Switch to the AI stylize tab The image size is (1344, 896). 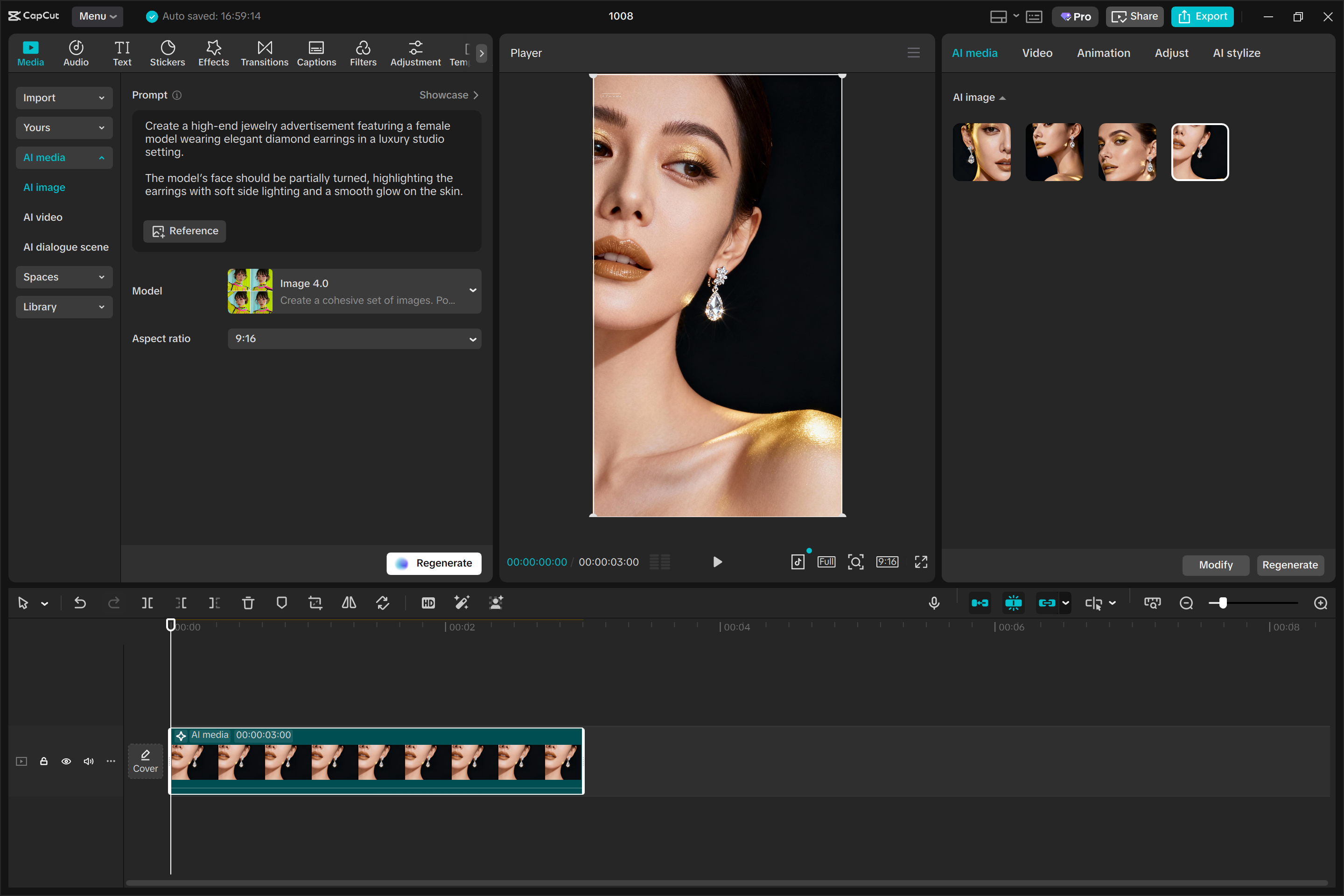click(x=1236, y=53)
